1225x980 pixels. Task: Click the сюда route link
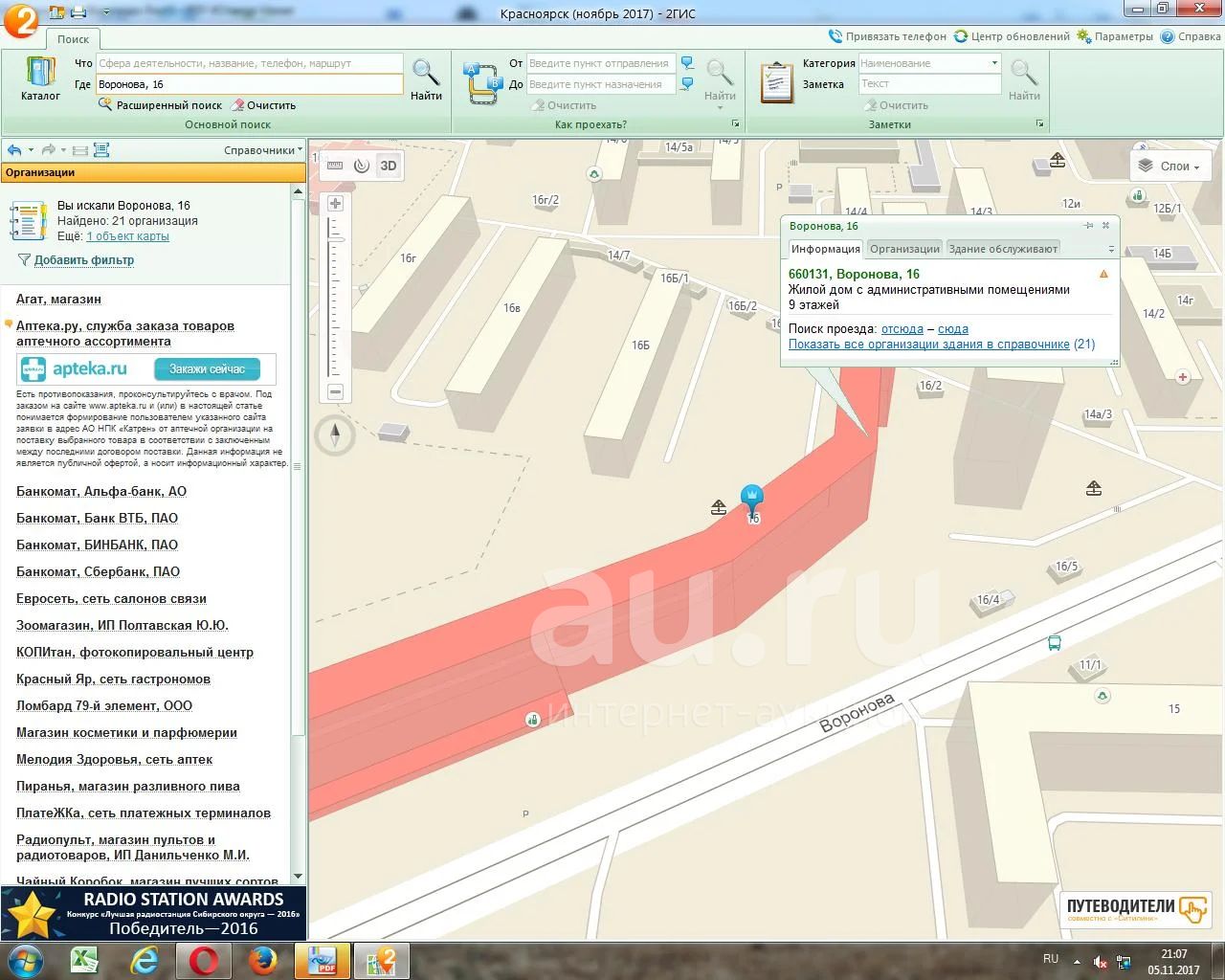952,329
